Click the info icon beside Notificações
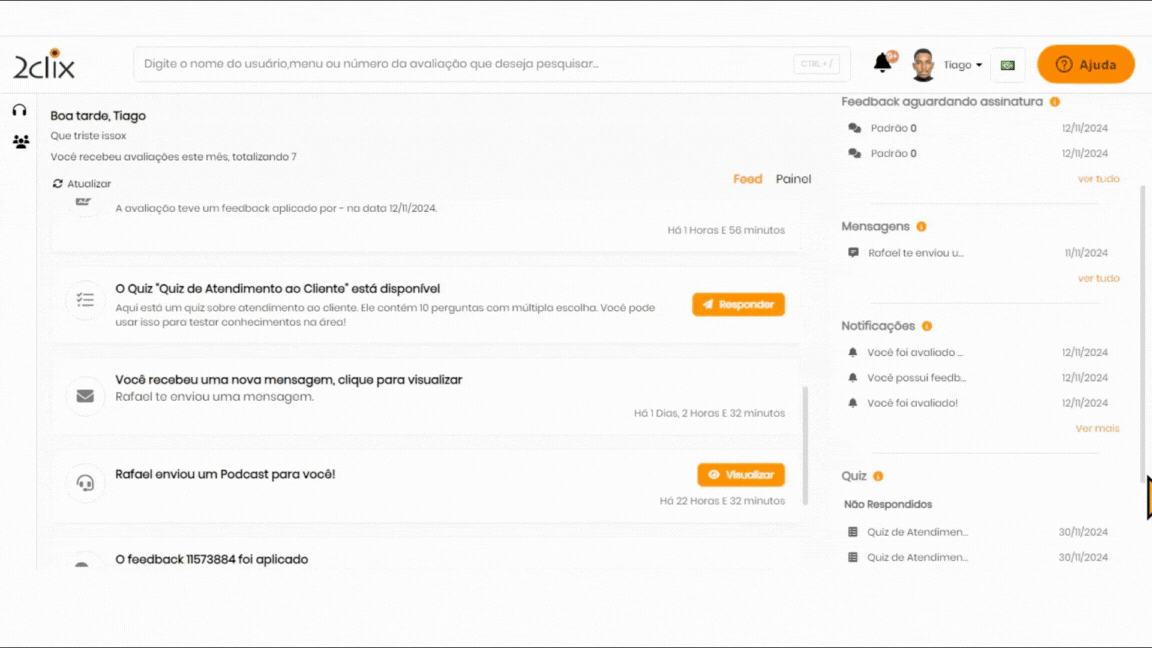1152x648 pixels. [927, 326]
